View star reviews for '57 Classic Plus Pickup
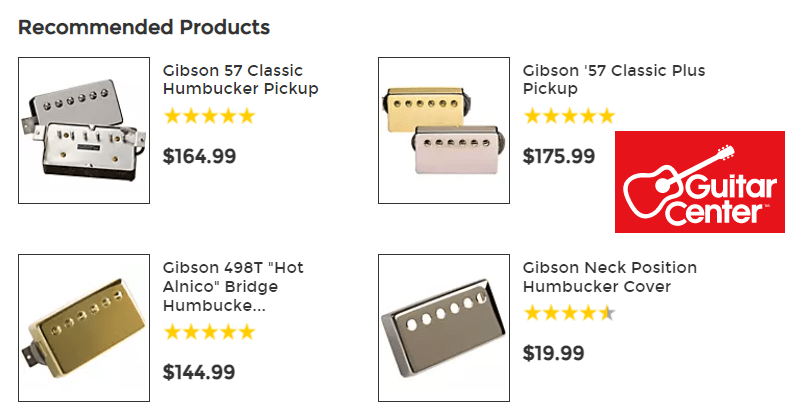This screenshot has height=416, width=797. 569,116
